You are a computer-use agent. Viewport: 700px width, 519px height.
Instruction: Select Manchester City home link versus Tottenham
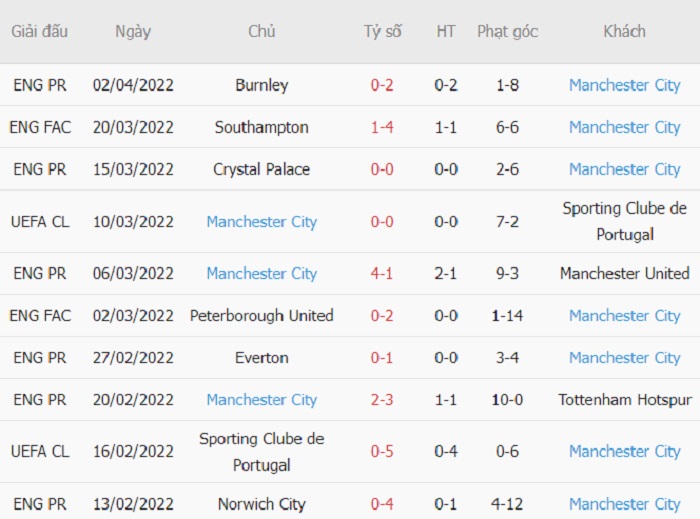tap(262, 399)
